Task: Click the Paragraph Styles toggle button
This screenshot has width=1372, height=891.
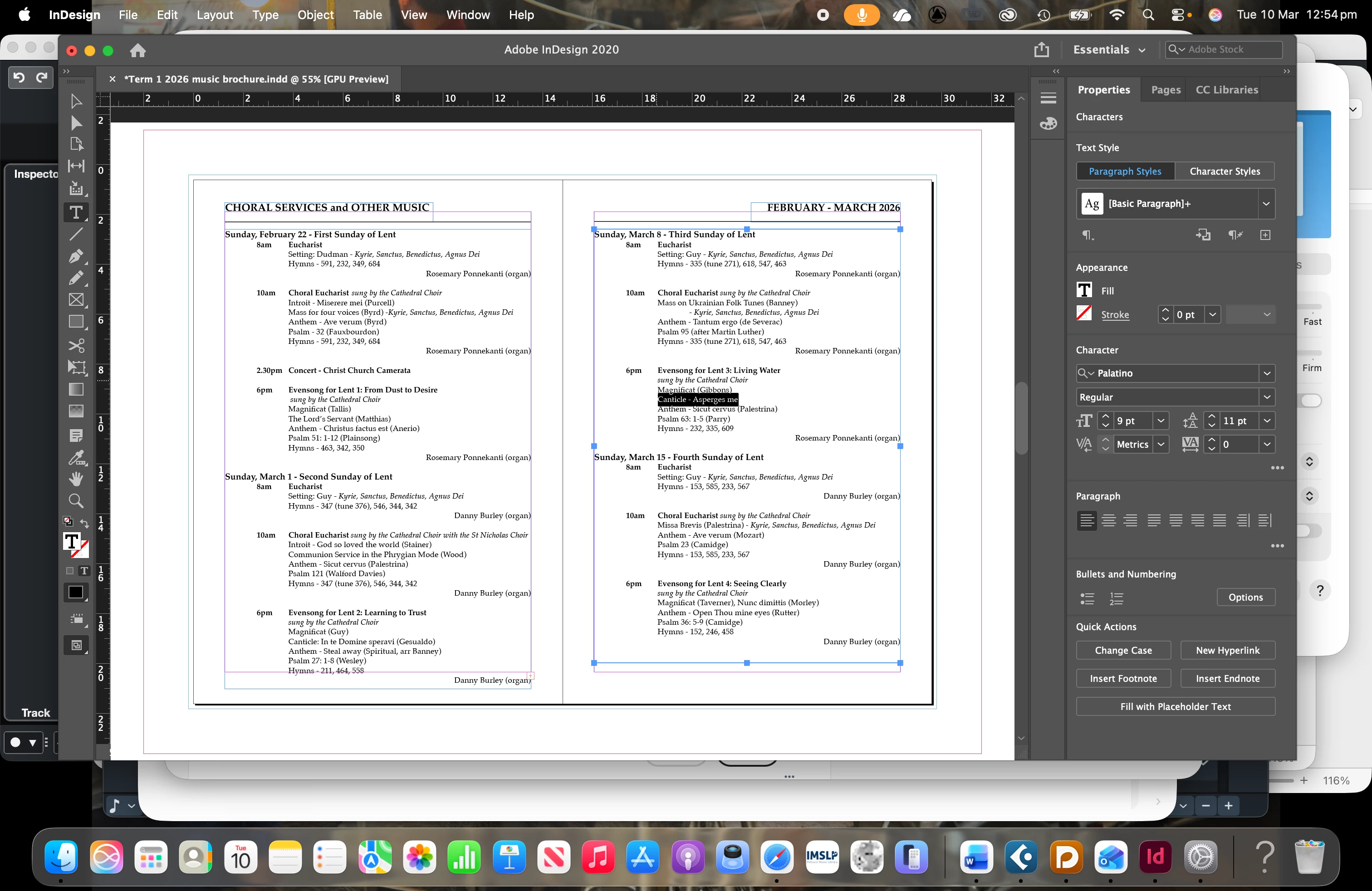Action: [x=1125, y=171]
